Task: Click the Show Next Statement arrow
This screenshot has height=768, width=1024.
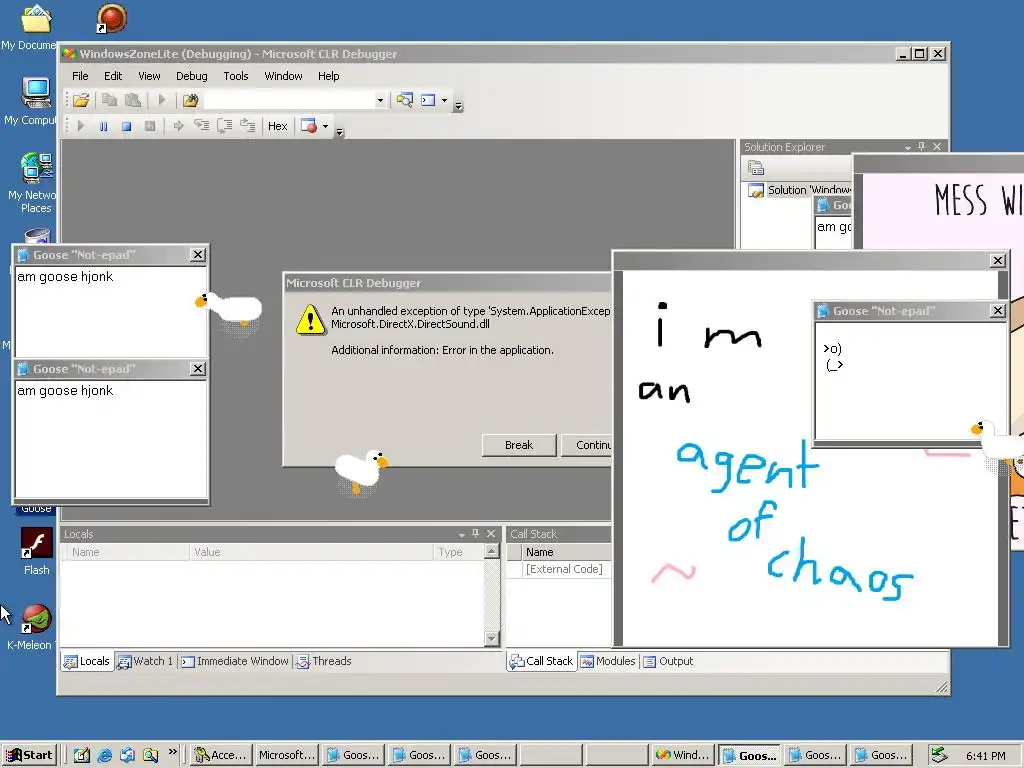Action: (178, 126)
